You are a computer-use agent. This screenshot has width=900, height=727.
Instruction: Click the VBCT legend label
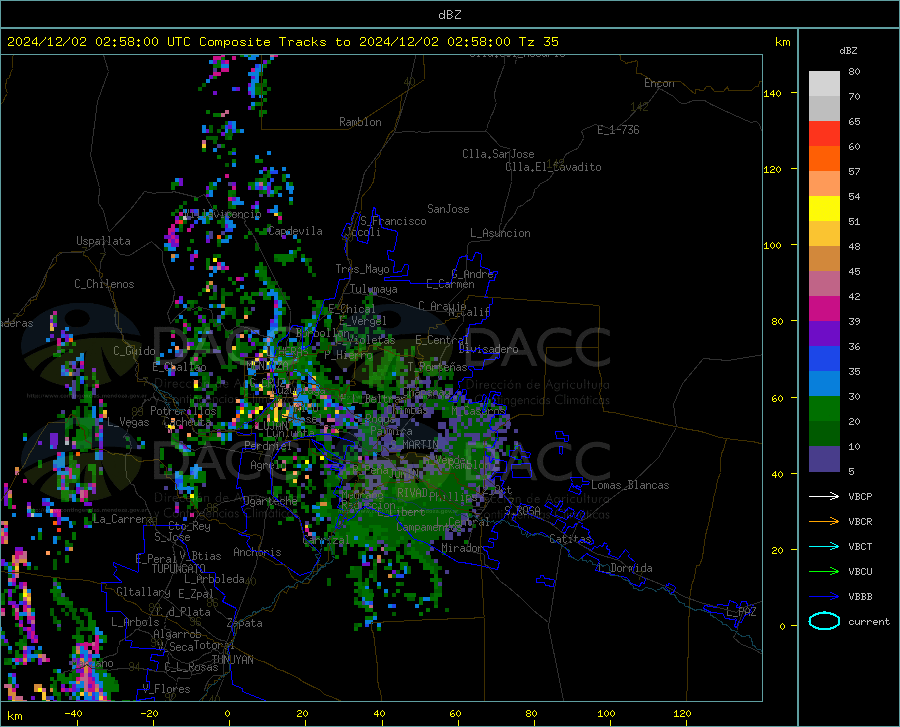click(860, 546)
